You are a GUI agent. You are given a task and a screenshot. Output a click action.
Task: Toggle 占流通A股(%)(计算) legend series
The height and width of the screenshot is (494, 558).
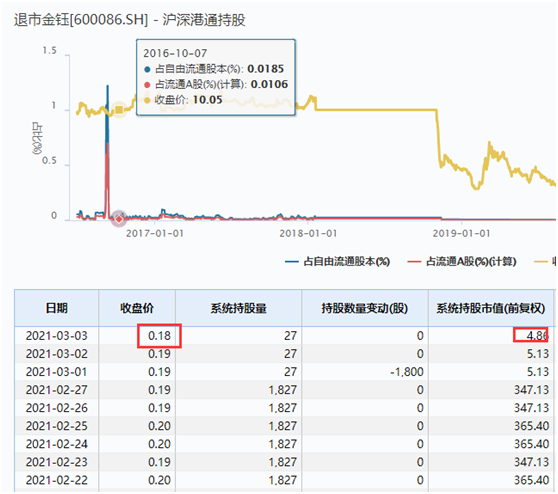(x=462, y=262)
